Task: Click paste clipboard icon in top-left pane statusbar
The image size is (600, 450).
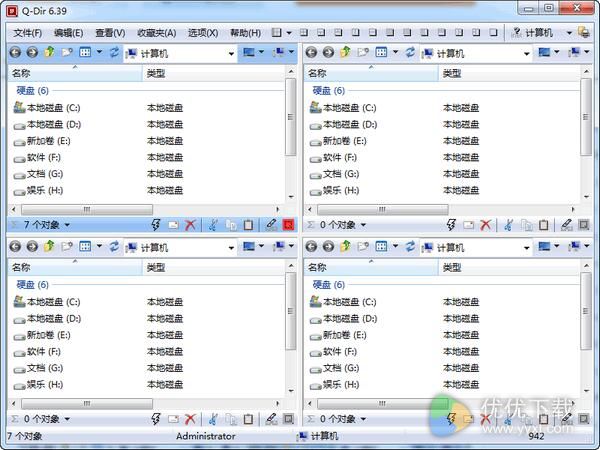Action: [248, 225]
